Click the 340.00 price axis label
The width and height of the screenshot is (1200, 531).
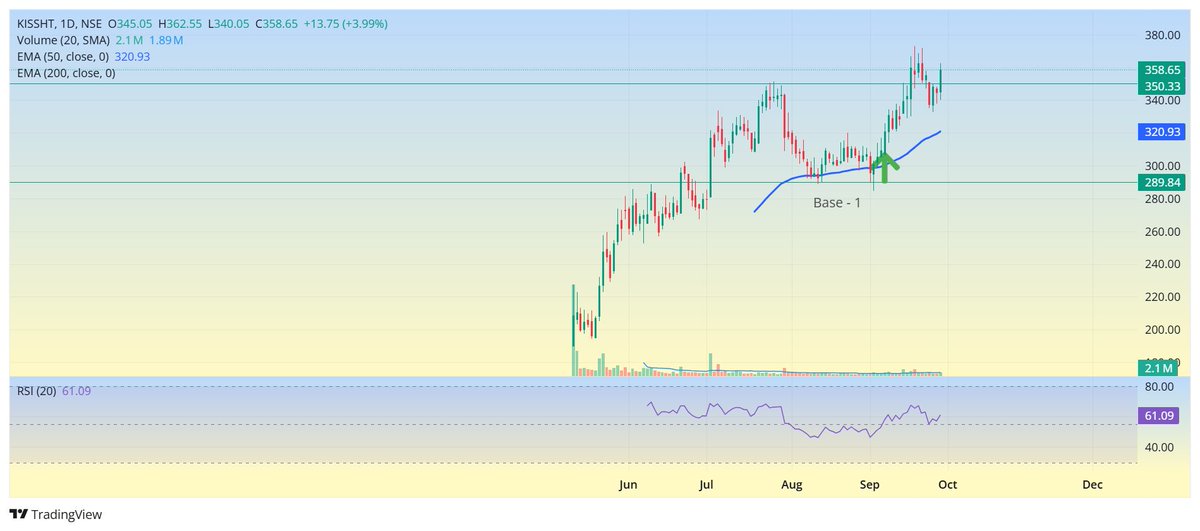pyautogui.click(x=1164, y=100)
